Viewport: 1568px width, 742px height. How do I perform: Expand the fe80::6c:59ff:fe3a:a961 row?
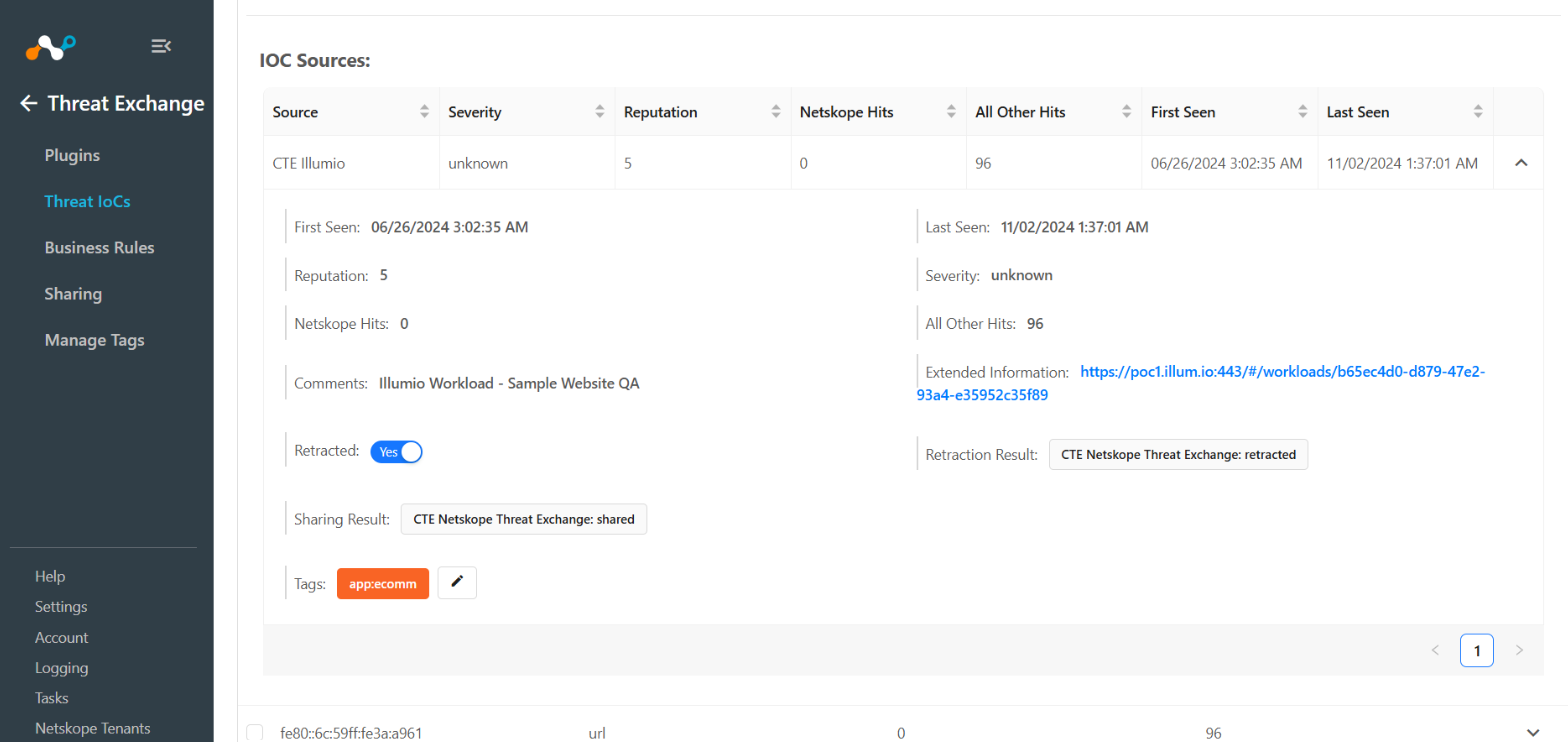click(x=1534, y=733)
